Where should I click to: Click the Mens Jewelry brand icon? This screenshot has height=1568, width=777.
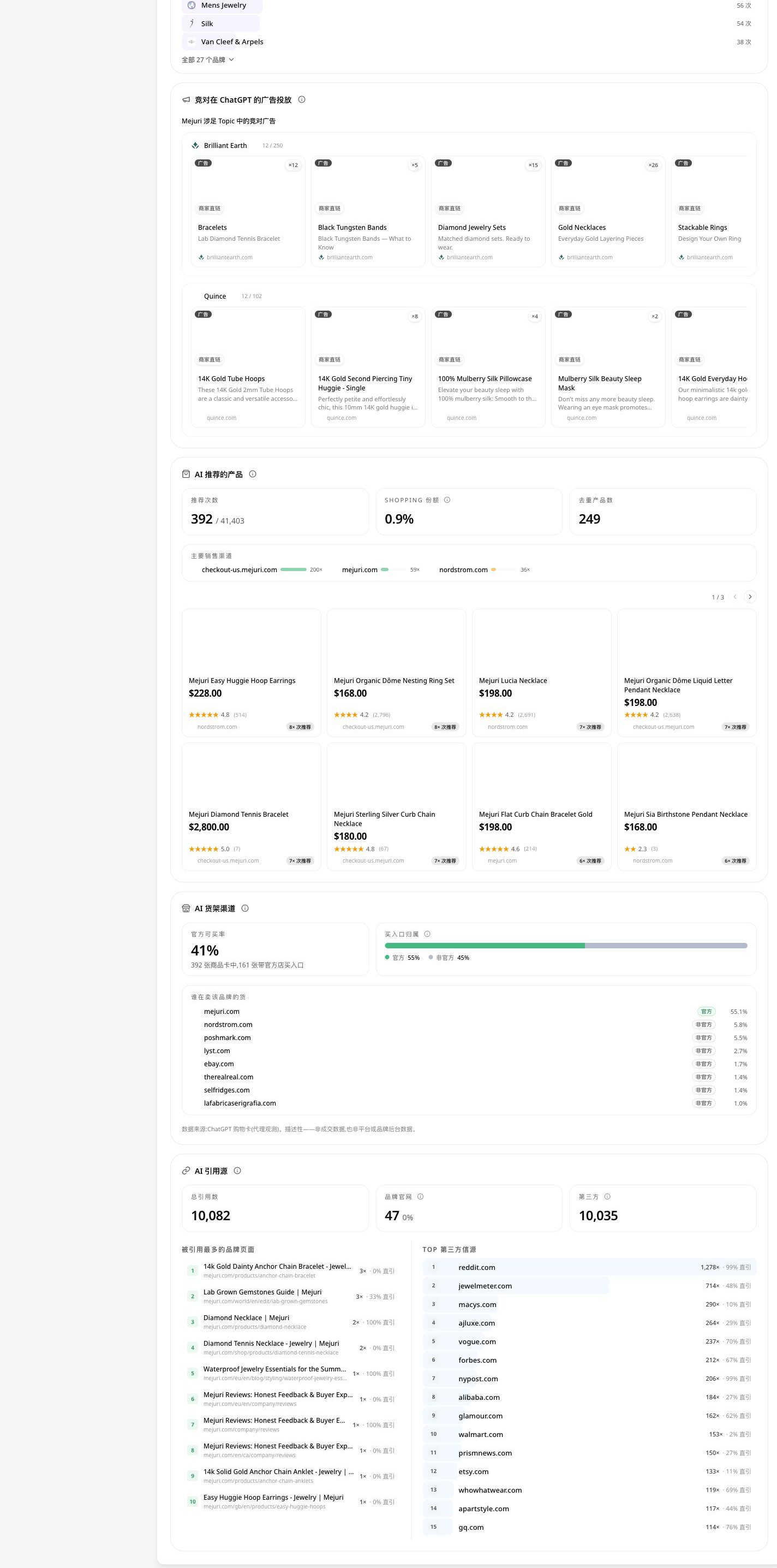tap(192, 5)
